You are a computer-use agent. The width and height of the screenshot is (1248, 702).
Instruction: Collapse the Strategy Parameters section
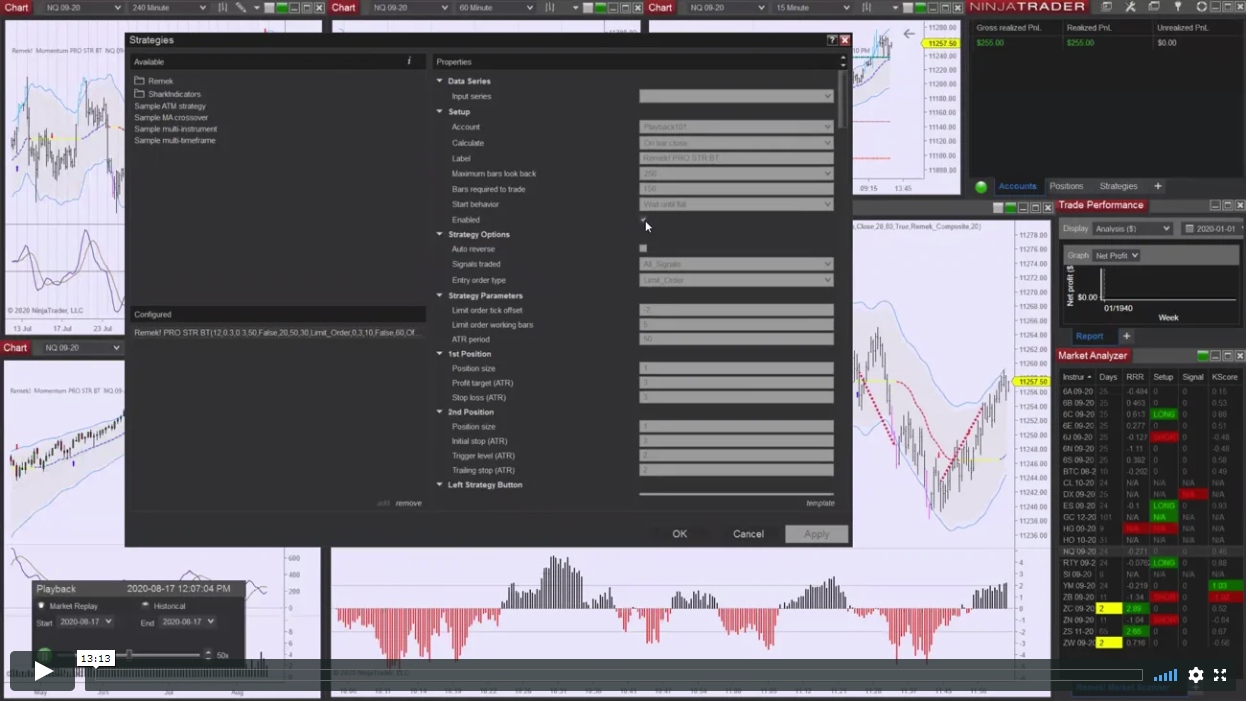[439, 296]
